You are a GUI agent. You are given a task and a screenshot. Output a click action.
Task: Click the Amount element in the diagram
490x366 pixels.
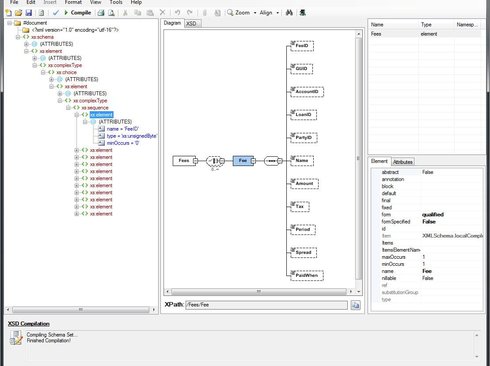click(304, 184)
